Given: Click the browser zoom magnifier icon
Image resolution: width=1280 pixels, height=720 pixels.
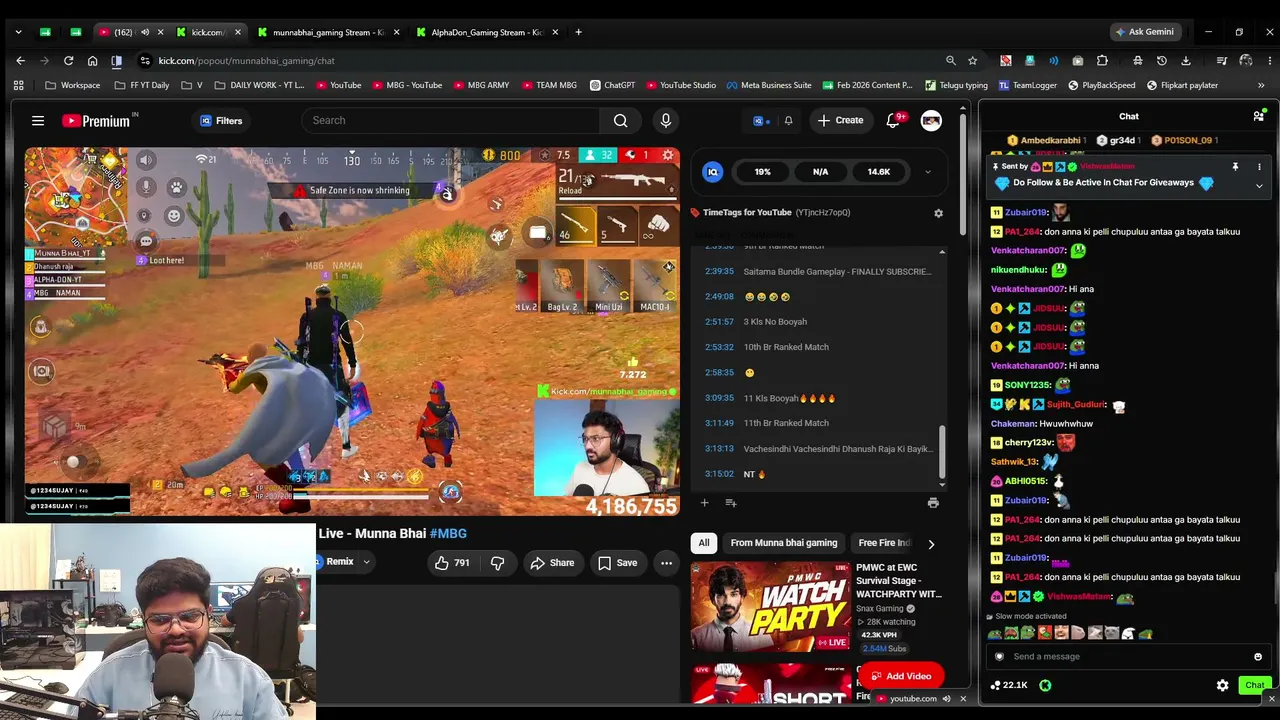Looking at the screenshot, I should click(950, 61).
